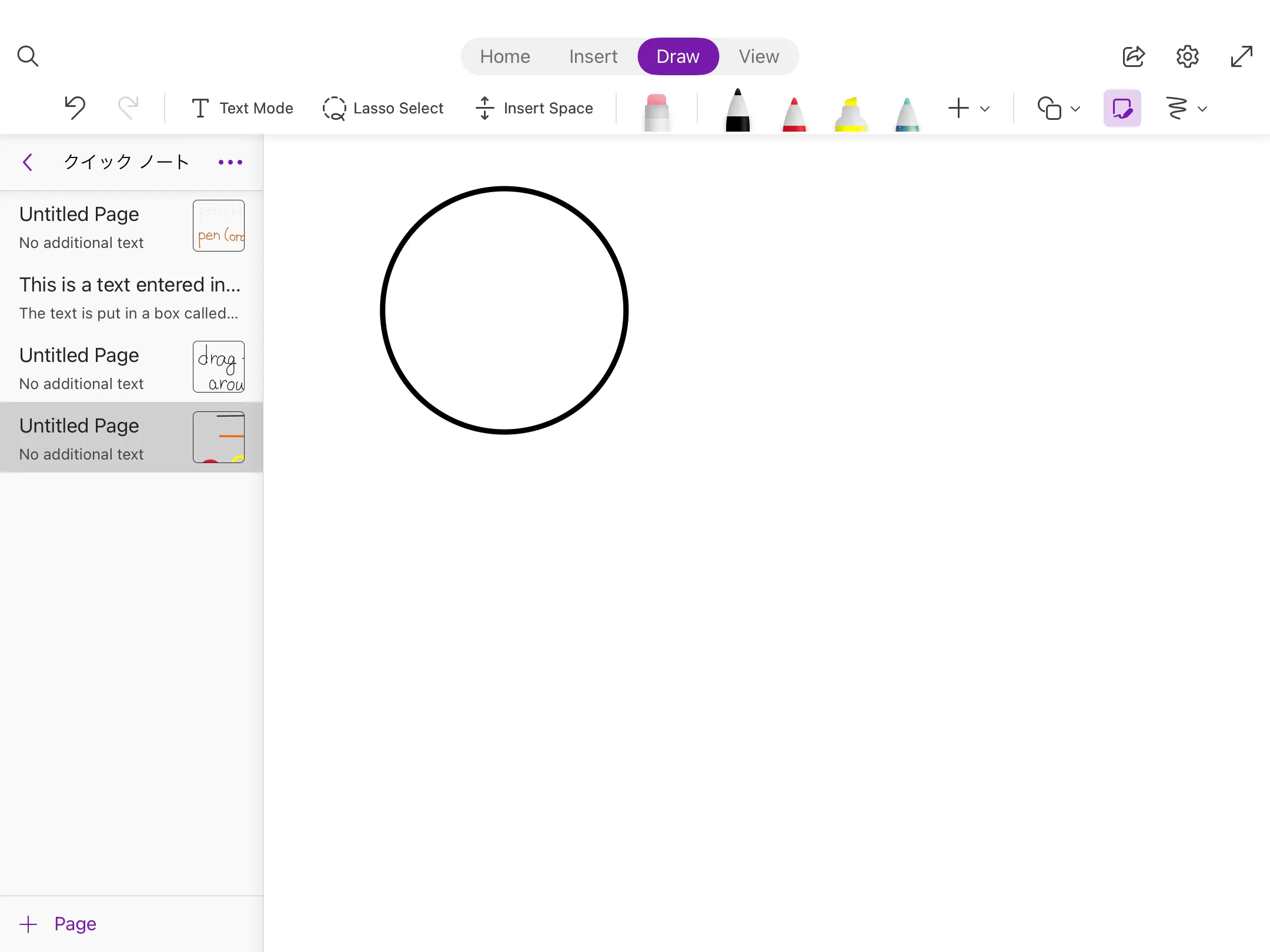
Task: Open the share icon
Action: (x=1133, y=56)
